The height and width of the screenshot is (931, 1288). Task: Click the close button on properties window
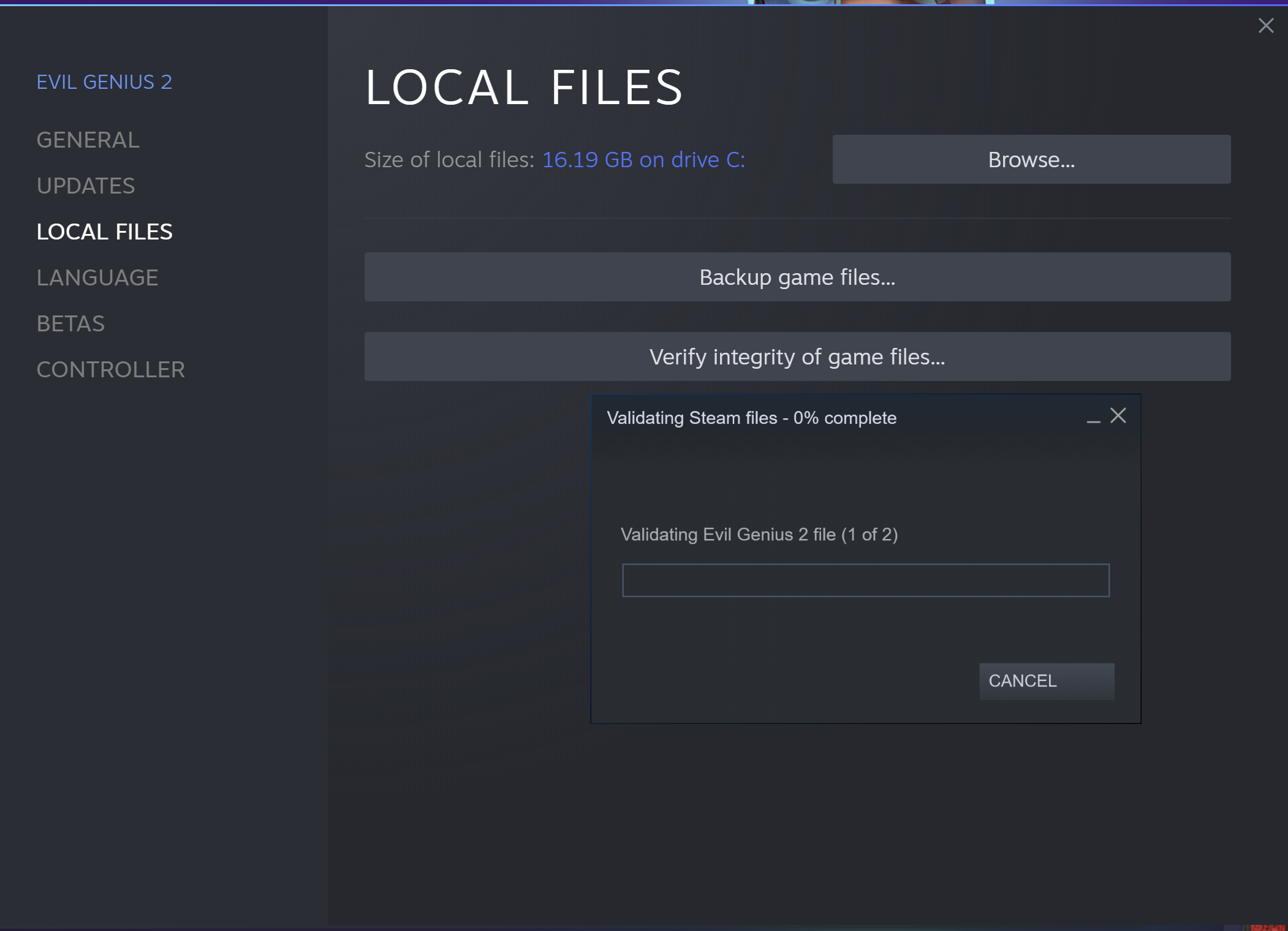click(x=1265, y=25)
